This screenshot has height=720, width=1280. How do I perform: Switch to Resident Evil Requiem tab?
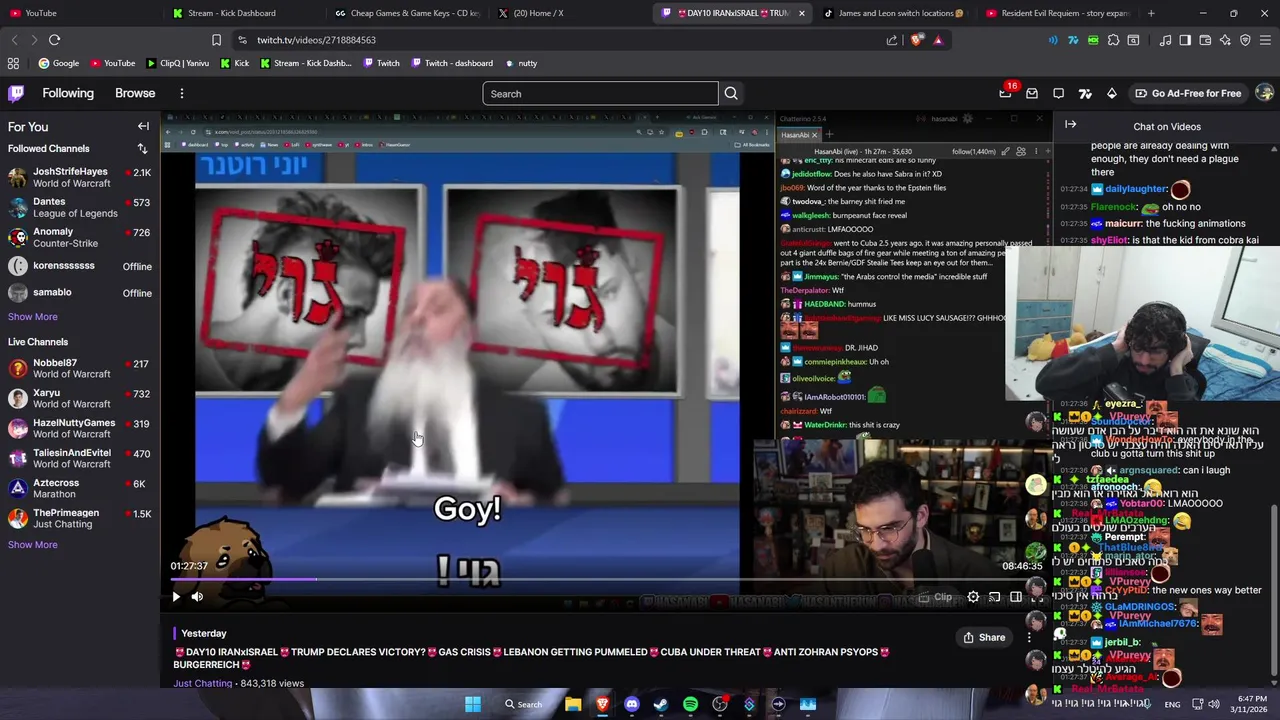click(1058, 13)
